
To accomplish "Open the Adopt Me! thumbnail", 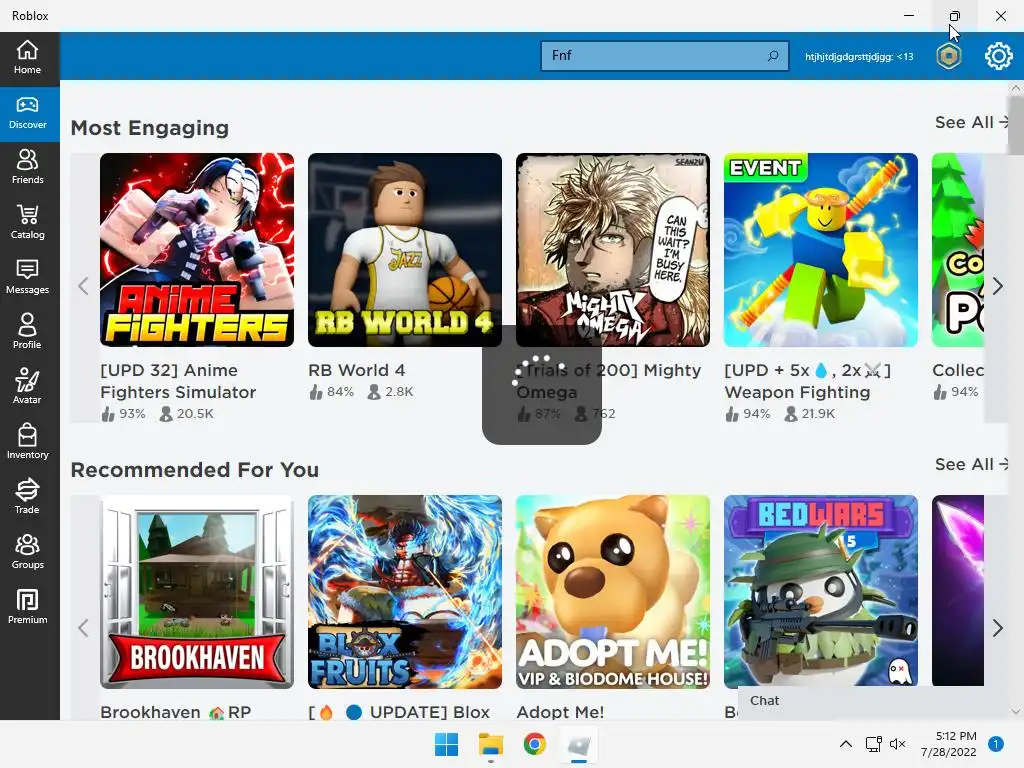I will (613, 592).
